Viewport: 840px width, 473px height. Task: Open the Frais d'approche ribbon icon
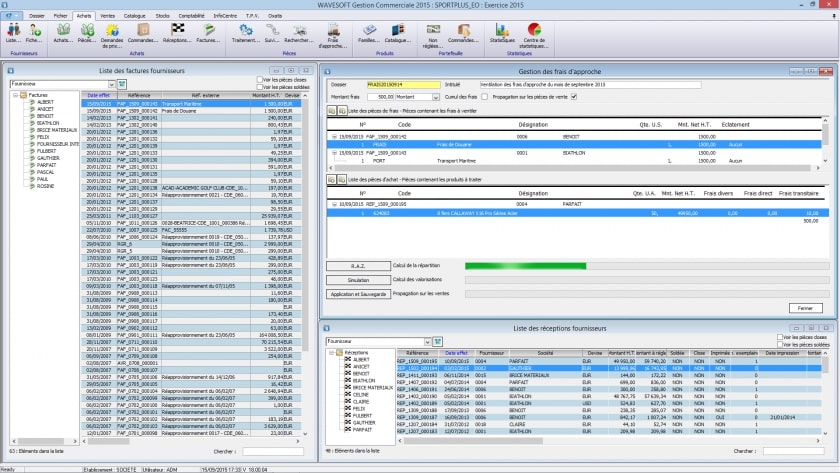(333, 36)
